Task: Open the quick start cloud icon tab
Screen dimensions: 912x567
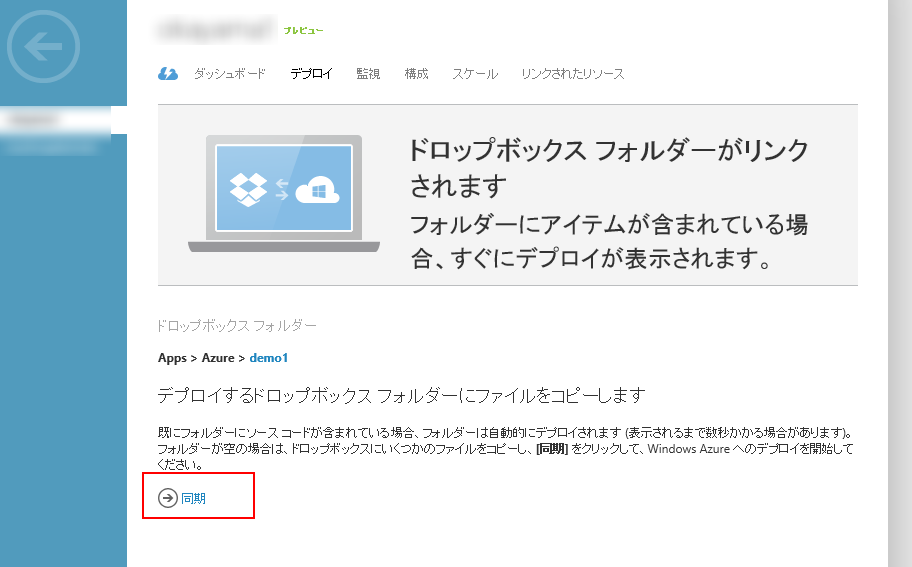Action: pos(168,74)
